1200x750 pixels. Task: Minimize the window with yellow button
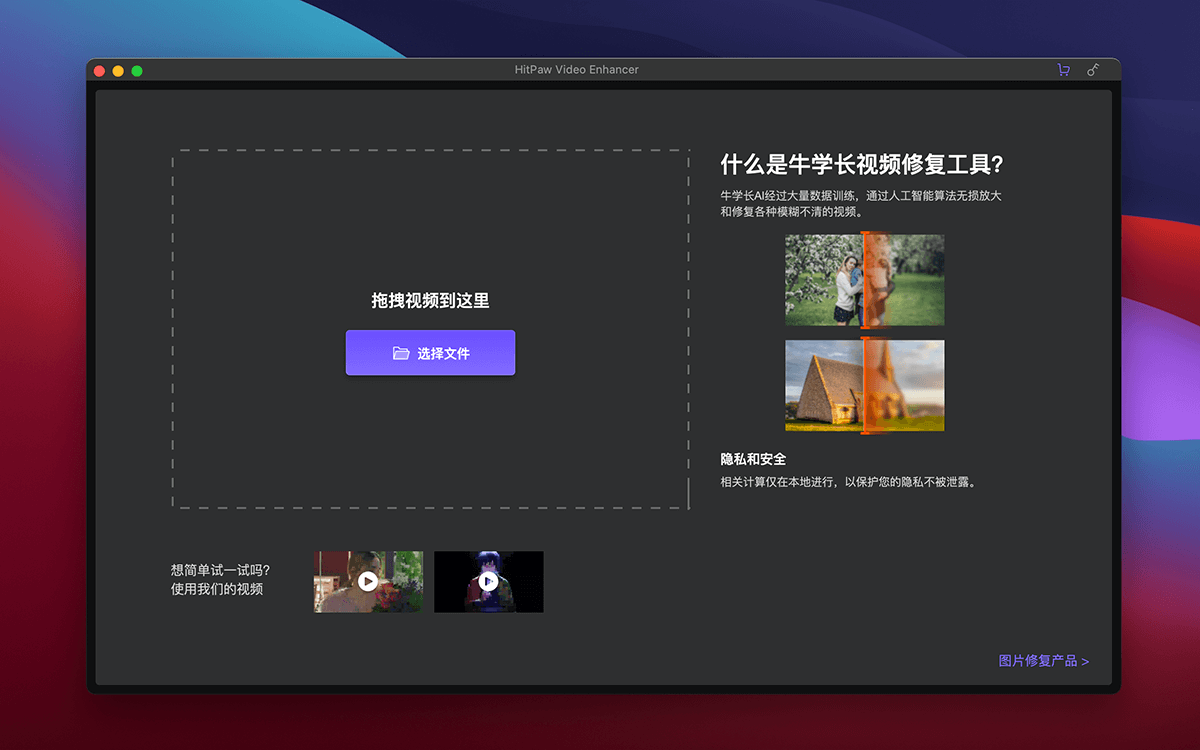[118, 71]
